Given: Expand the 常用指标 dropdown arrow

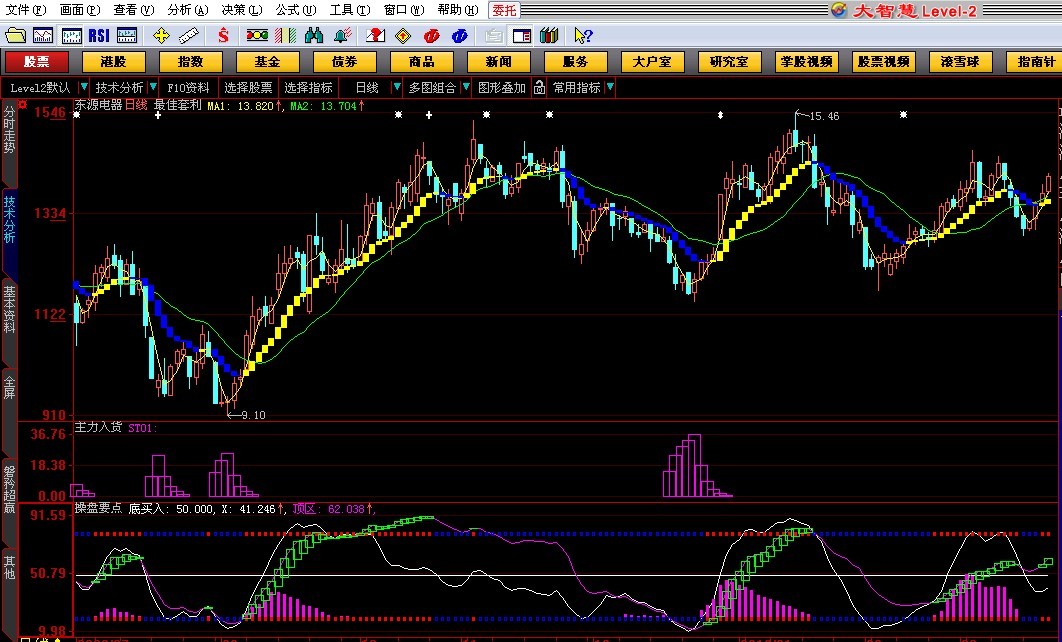Looking at the screenshot, I should point(610,87).
